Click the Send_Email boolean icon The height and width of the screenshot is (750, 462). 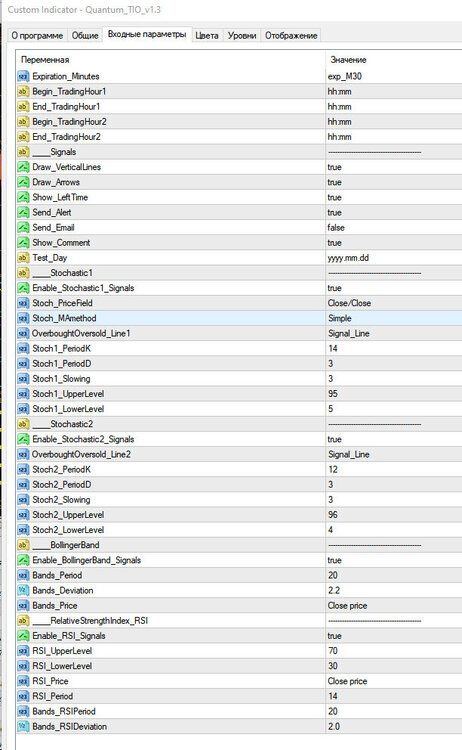pyautogui.click(x=23, y=228)
